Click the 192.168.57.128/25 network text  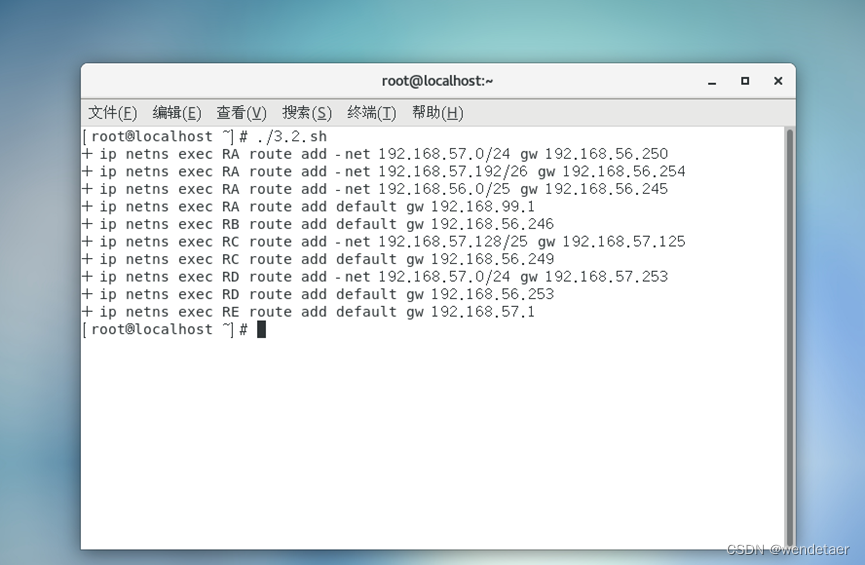point(453,242)
